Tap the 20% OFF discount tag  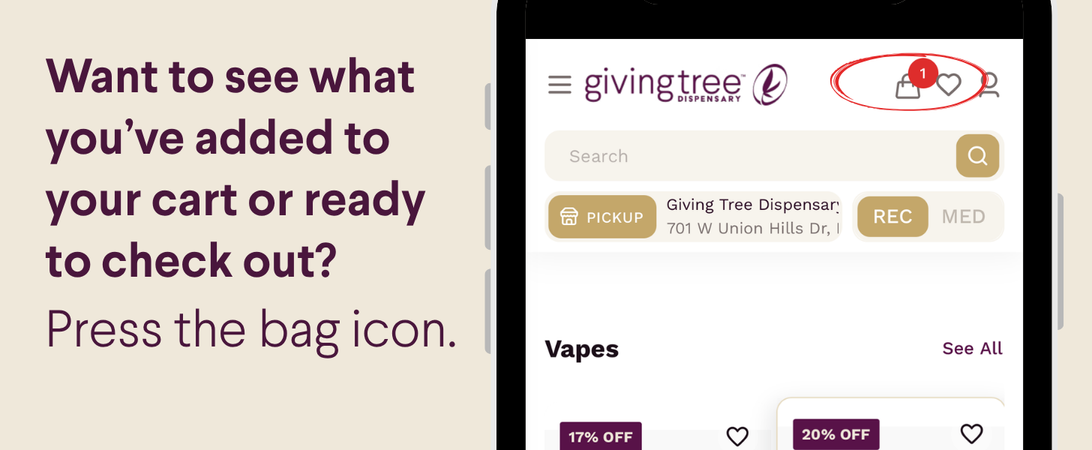pos(836,435)
